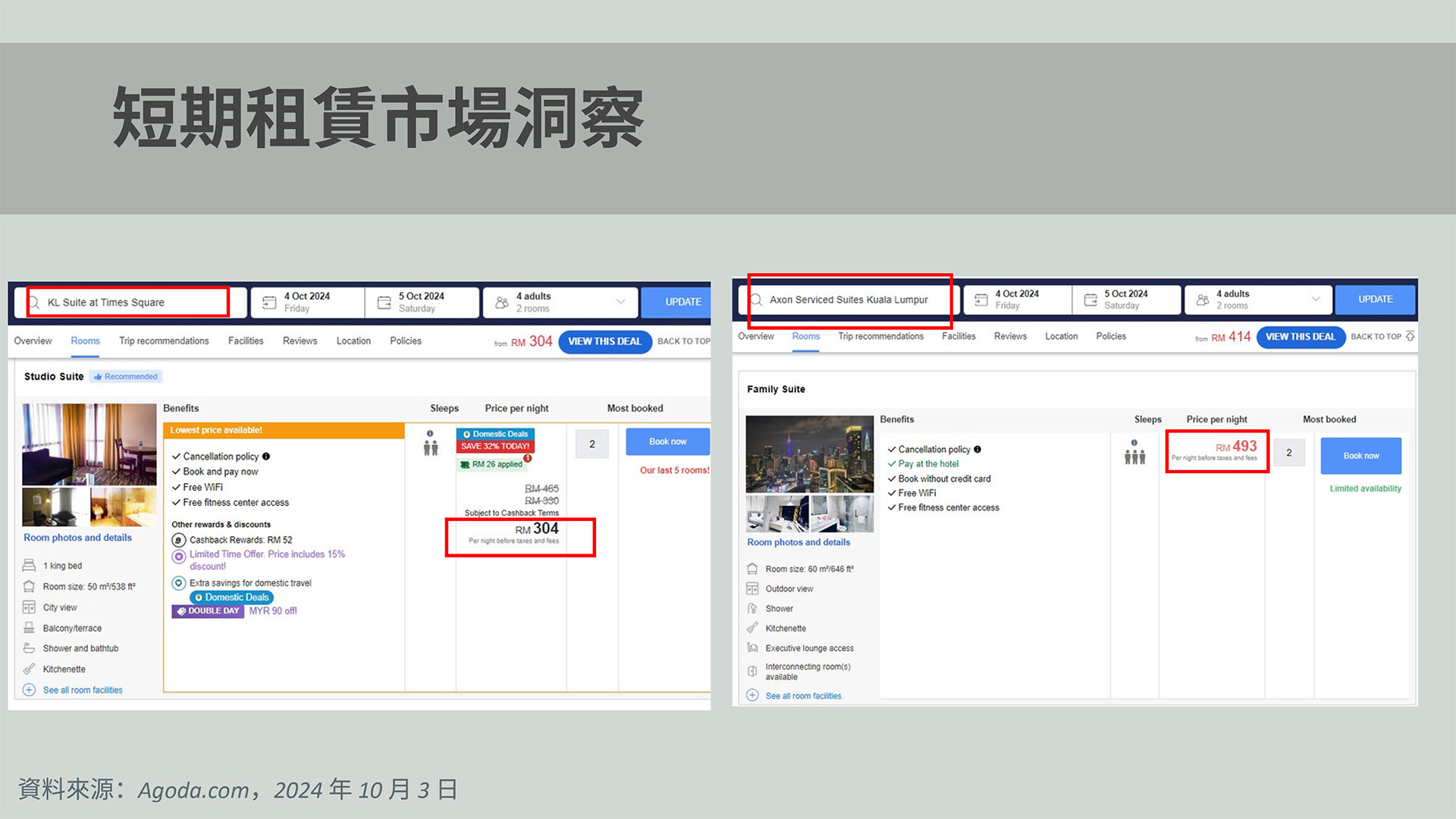Click the info icon beside Cancellation policy for Studio Suite

click(266, 457)
